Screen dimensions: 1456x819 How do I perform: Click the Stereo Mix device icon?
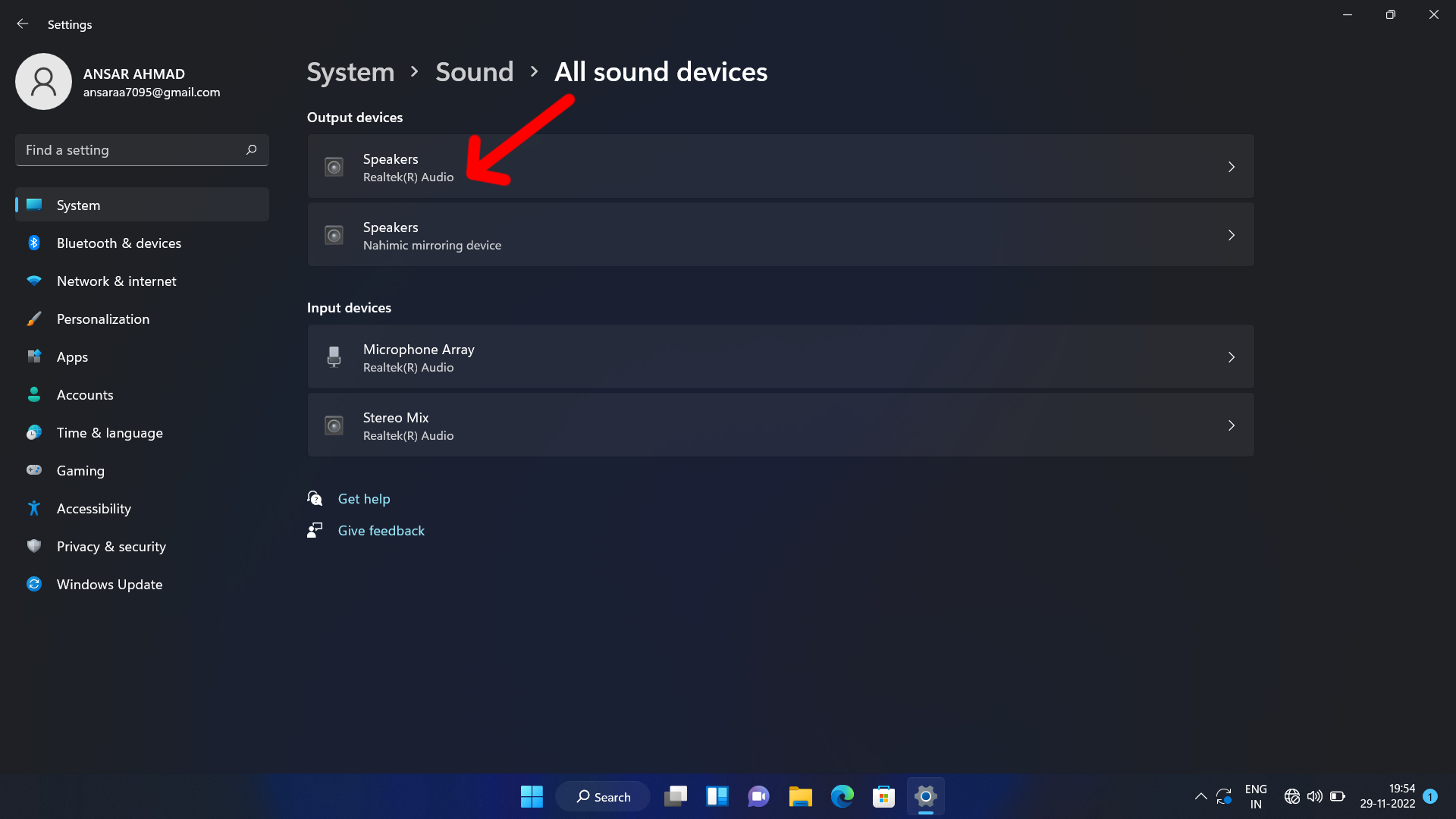[x=334, y=425]
